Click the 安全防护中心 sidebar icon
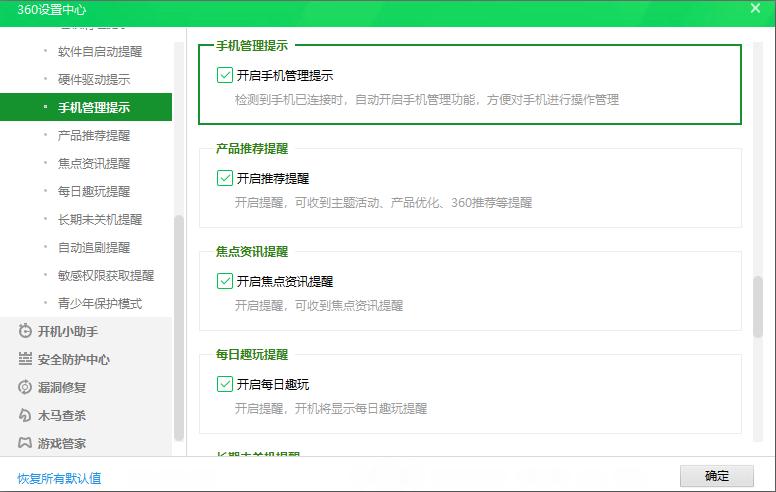This screenshot has height=492, width=776. [25, 359]
